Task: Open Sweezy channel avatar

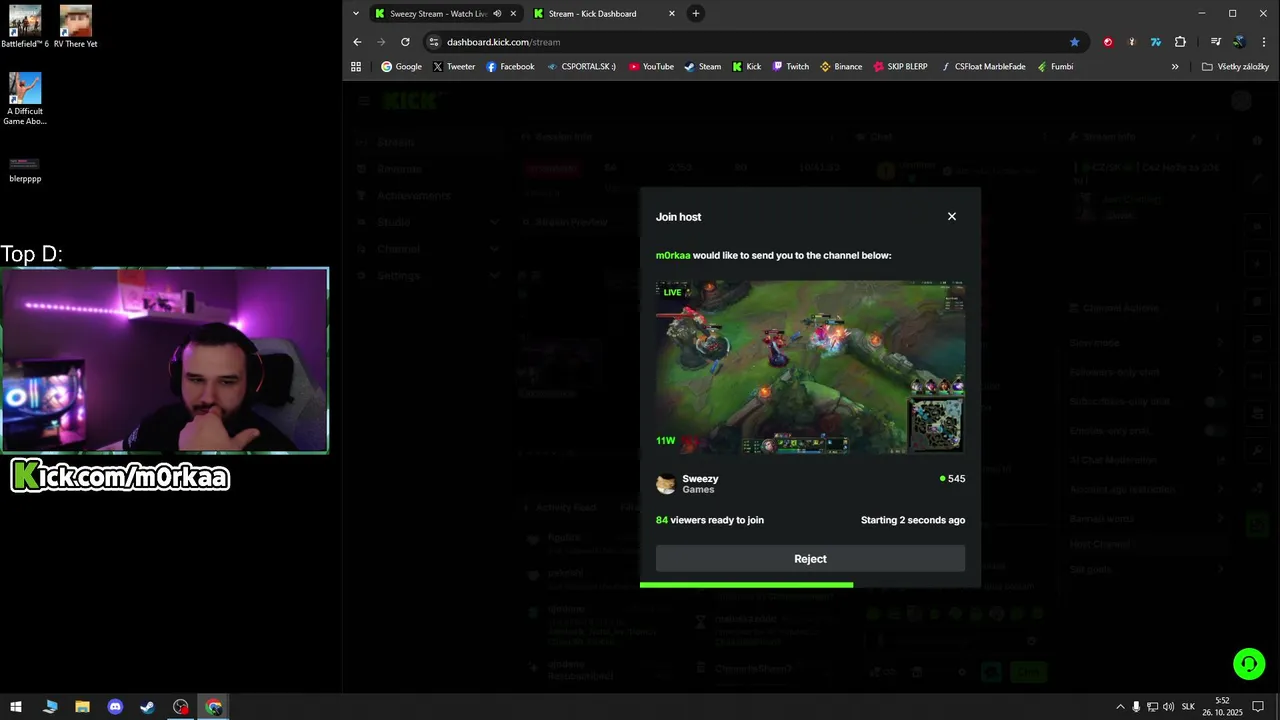Action: (666, 484)
